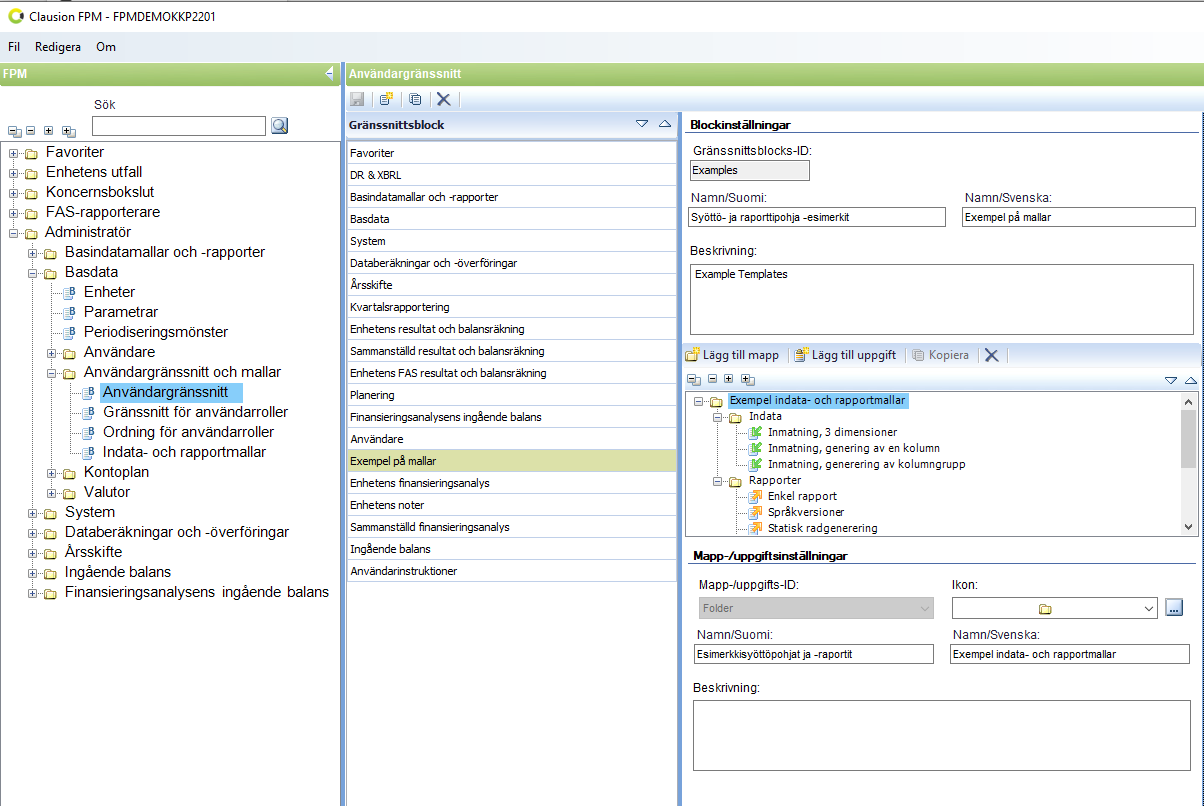The image size is (1204, 806).
Task: Click the search magnifier icon beside Sök field
Action: (280, 125)
